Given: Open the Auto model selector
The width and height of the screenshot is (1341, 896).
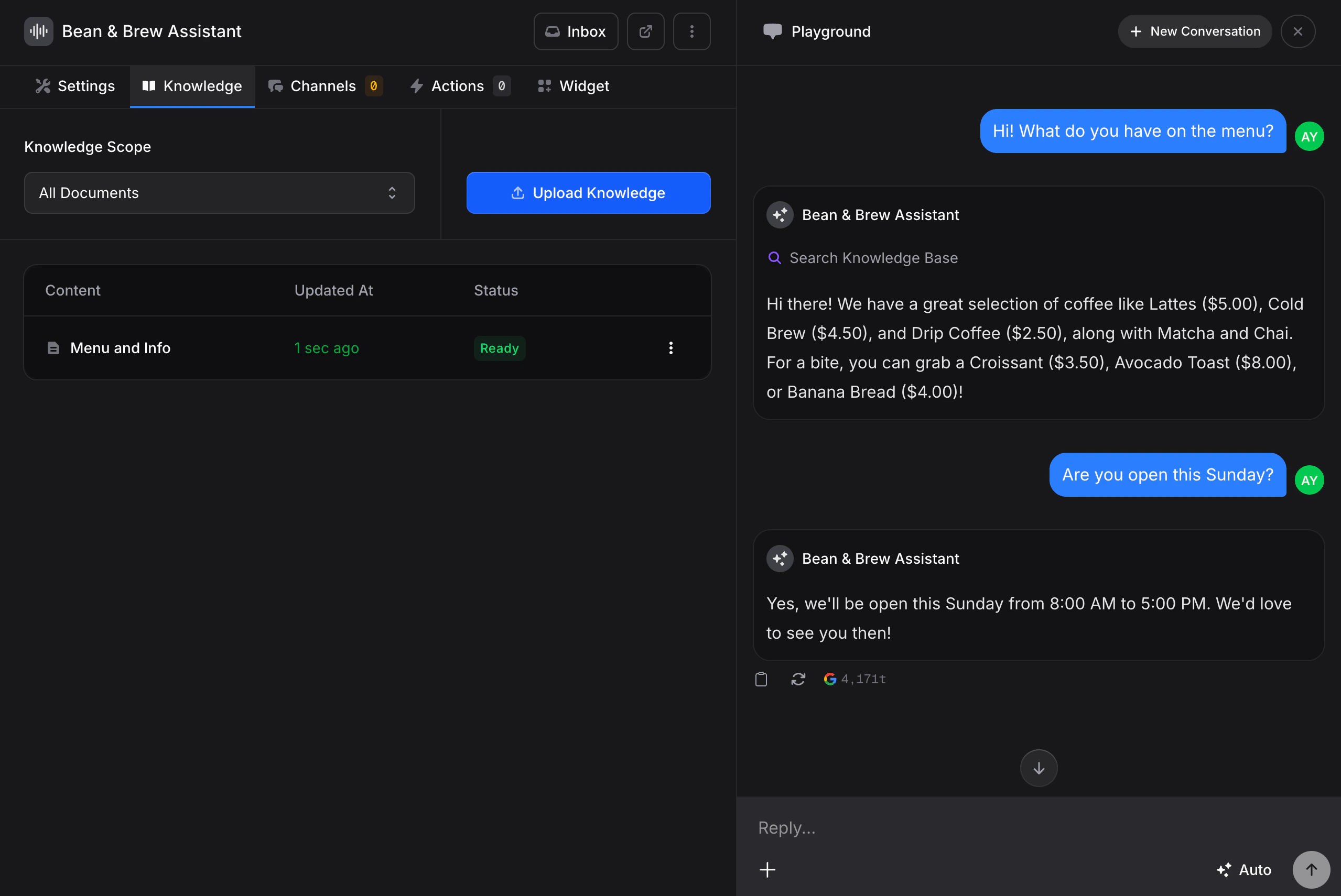Looking at the screenshot, I should click(1245, 869).
